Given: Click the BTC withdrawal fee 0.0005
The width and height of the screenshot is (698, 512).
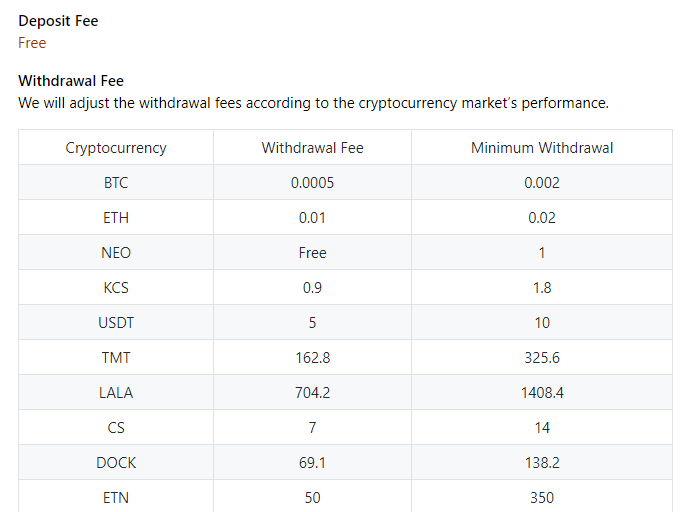Looking at the screenshot, I should [x=312, y=183].
